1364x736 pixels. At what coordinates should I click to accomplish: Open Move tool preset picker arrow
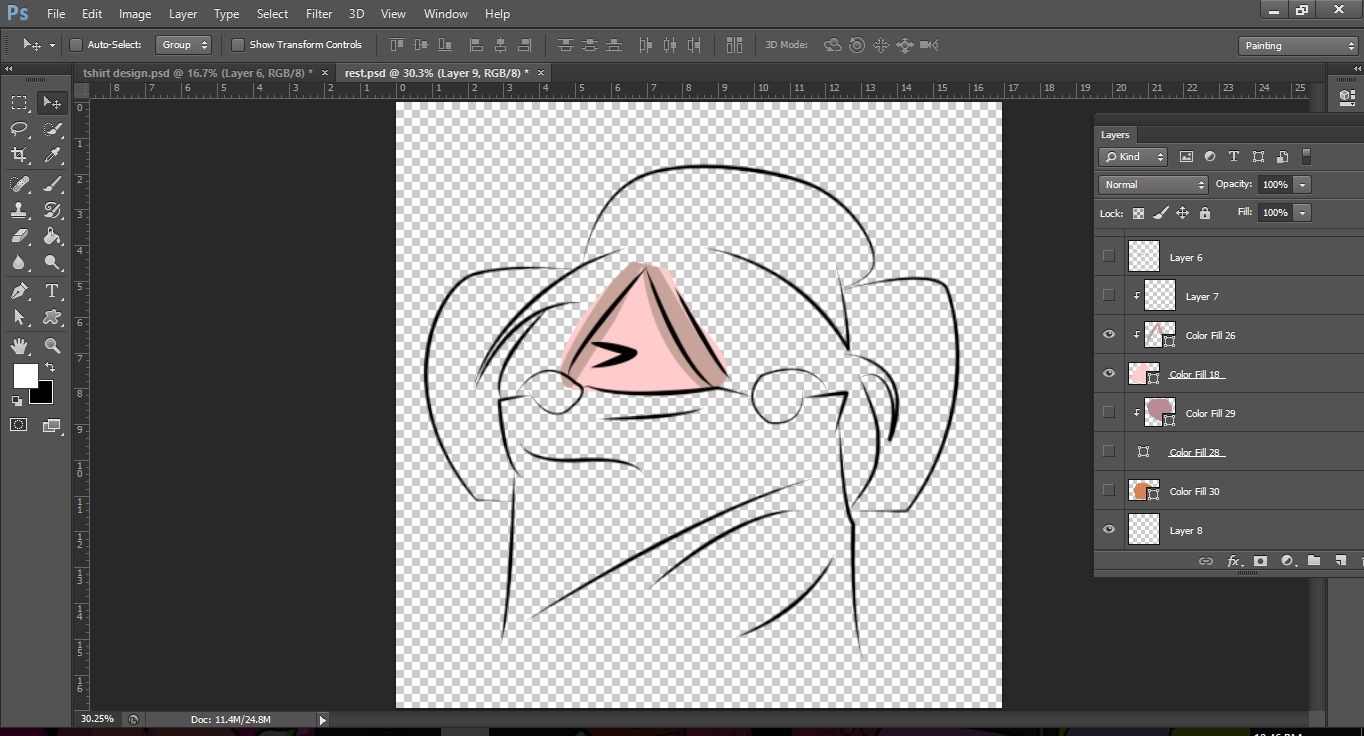click(52, 46)
